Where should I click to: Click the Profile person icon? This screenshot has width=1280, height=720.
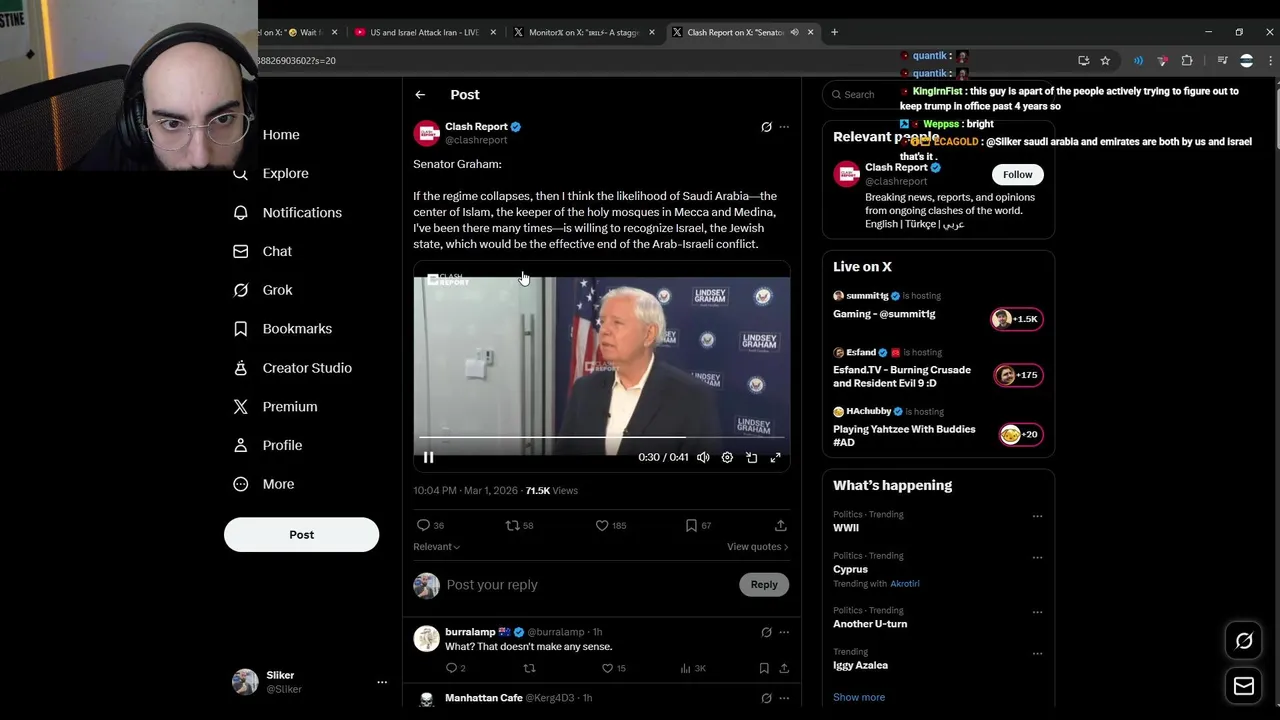click(x=240, y=445)
